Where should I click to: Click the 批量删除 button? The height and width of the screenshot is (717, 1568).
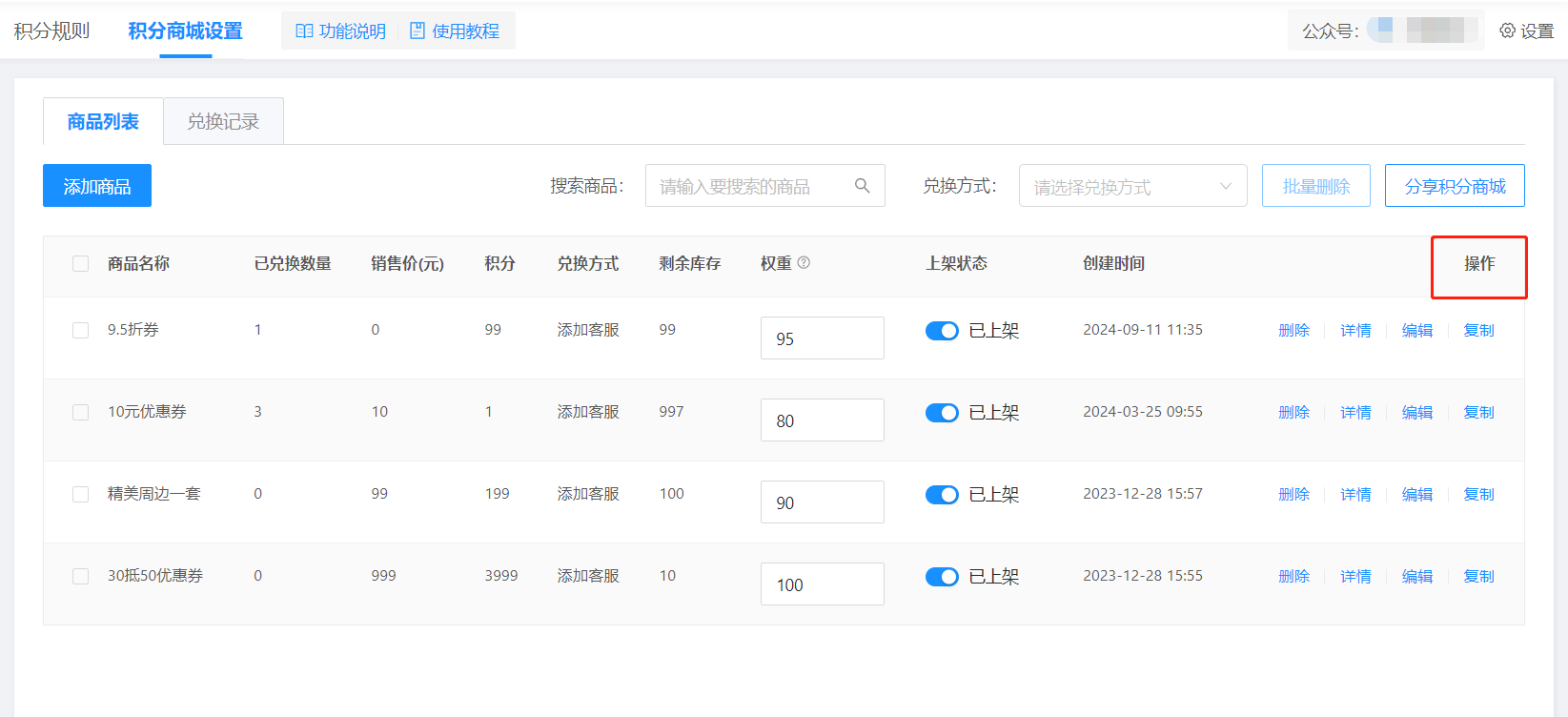point(1316,186)
